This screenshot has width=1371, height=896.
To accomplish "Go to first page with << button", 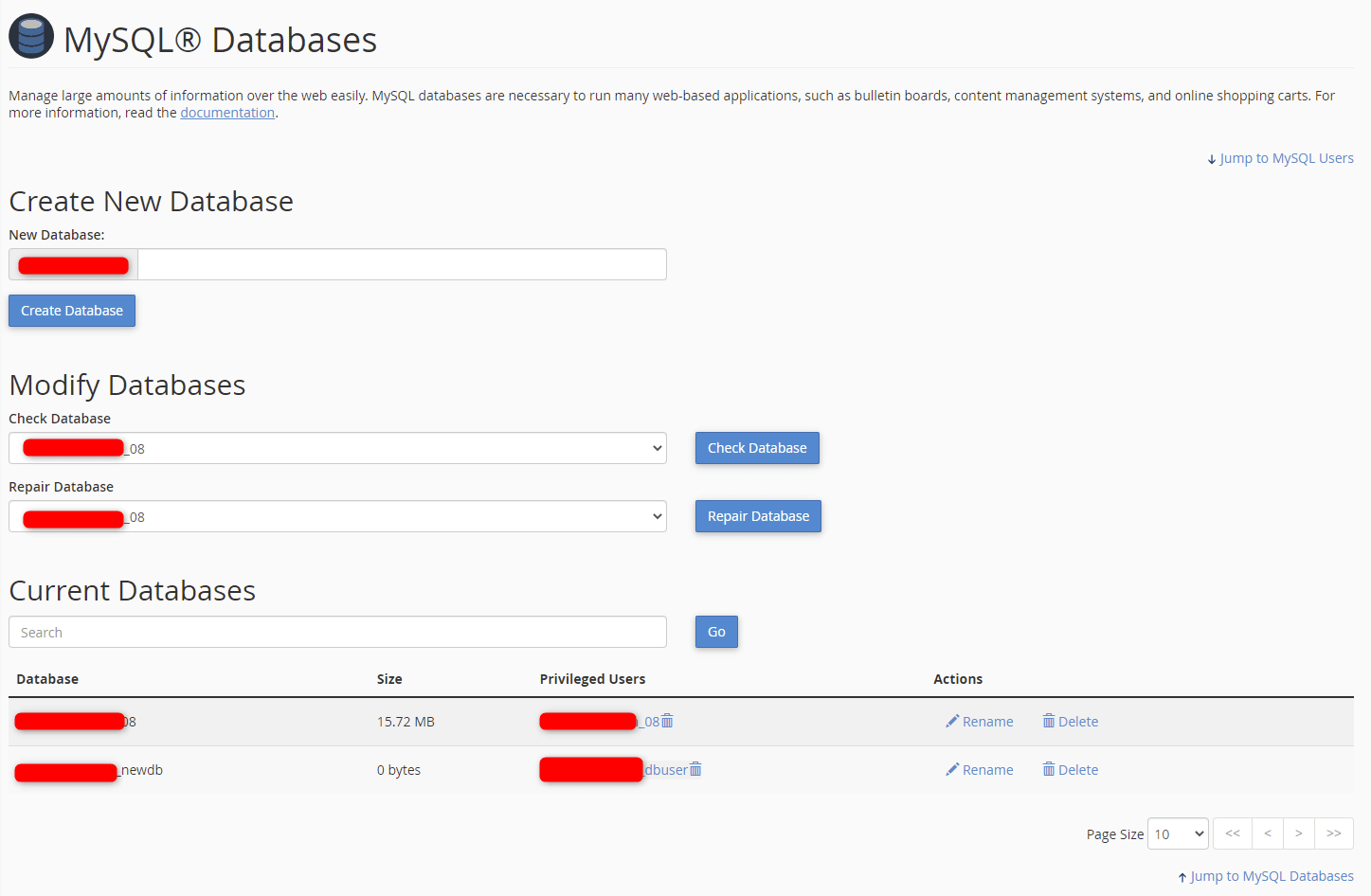I will pos(1233,833).
